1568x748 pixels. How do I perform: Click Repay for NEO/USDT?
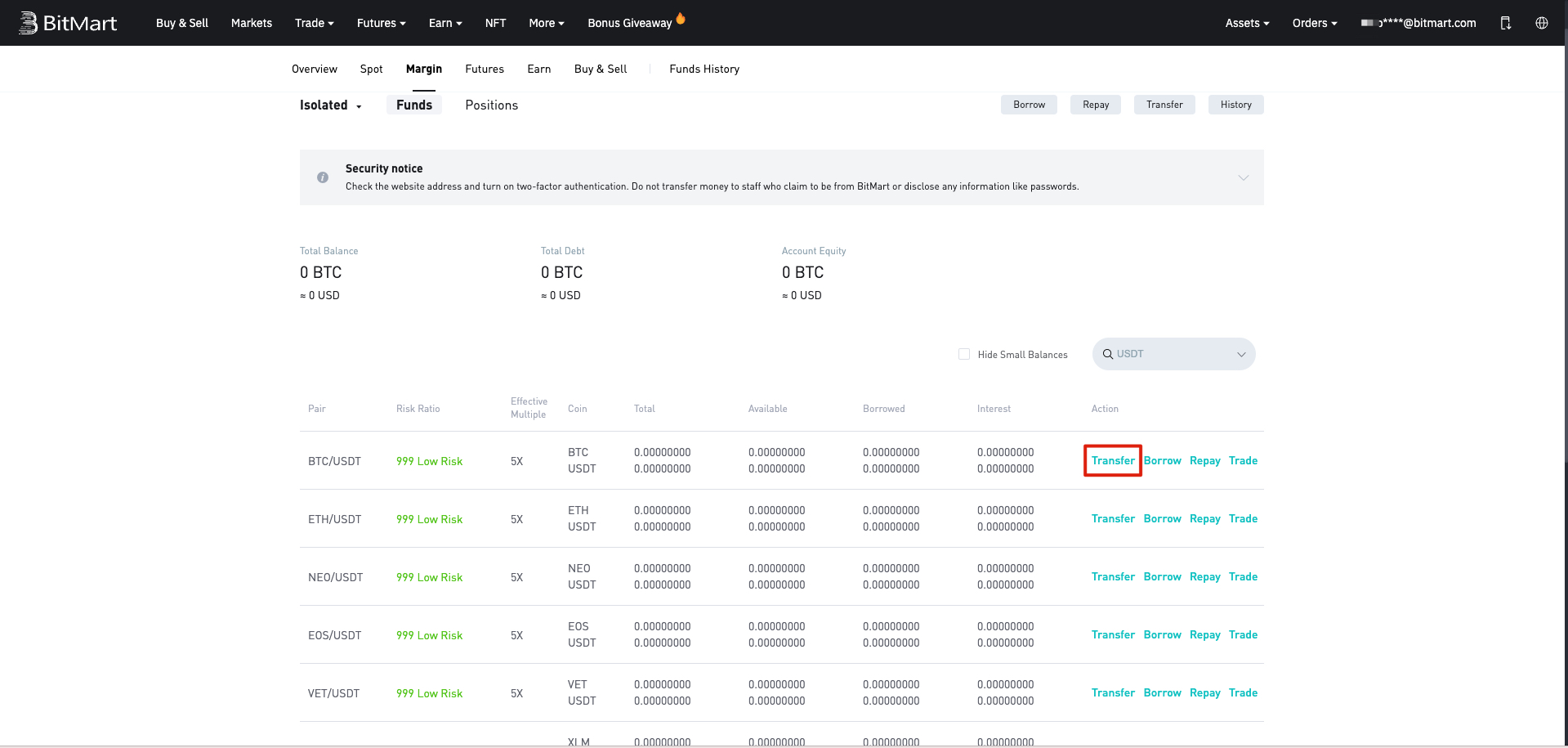tap(1205, 576)
